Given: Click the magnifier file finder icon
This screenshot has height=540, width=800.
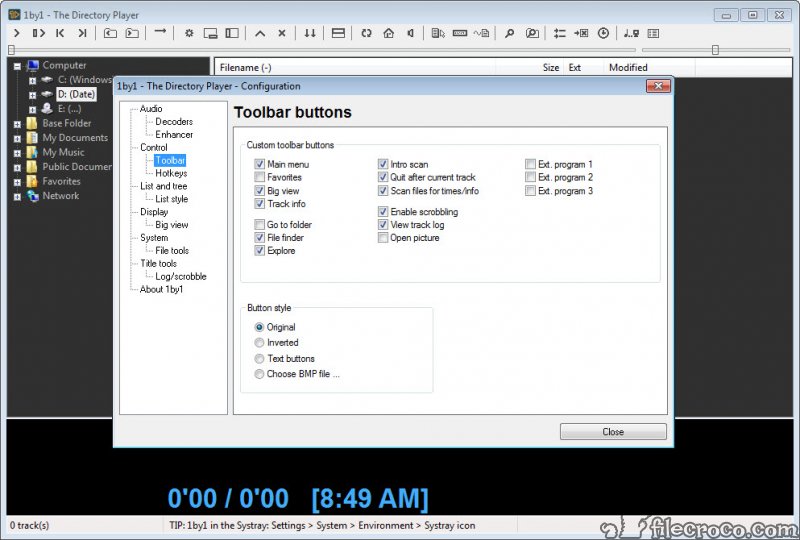Looking at the screenshot, I should pos(509,33).
